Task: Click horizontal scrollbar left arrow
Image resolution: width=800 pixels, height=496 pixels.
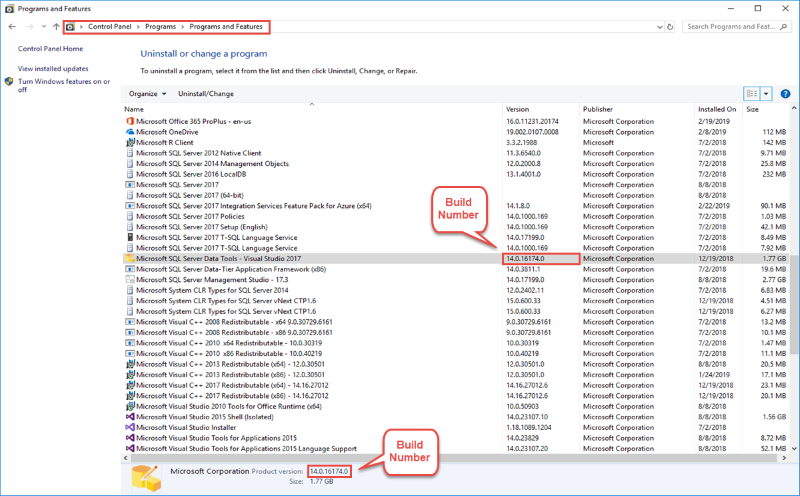Action: point(126,458)
